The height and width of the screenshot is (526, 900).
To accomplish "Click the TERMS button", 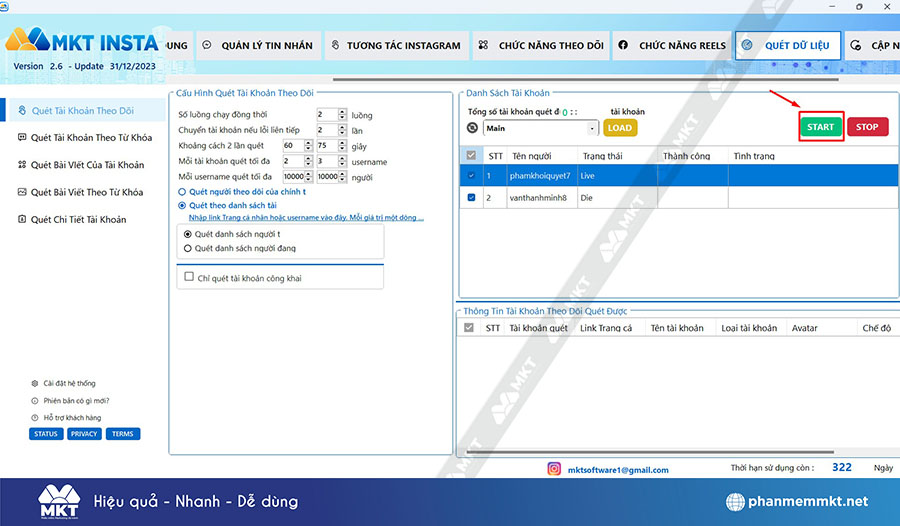I will click(123, 434).
